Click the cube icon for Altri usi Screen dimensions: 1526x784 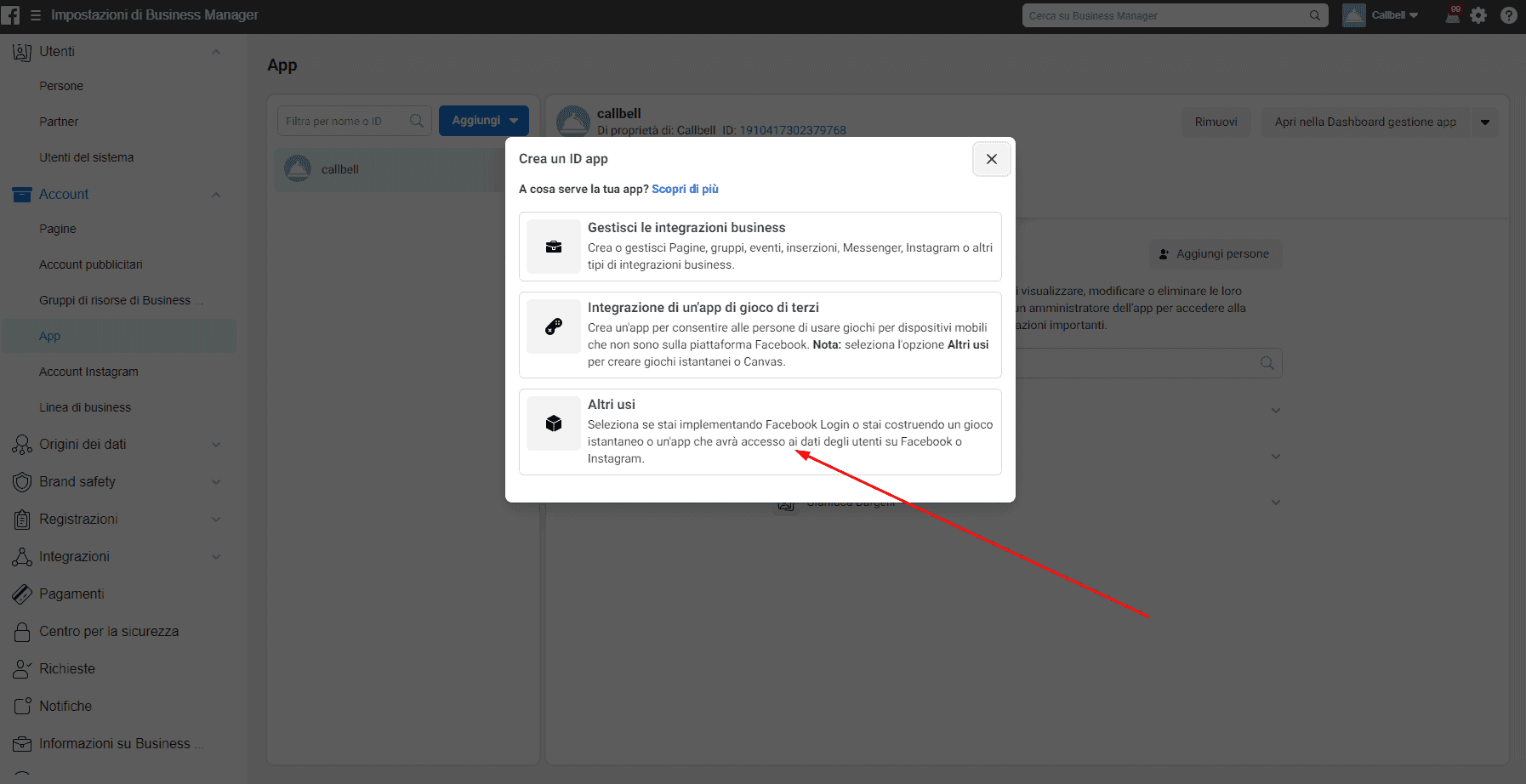click(x=554, y=423)
